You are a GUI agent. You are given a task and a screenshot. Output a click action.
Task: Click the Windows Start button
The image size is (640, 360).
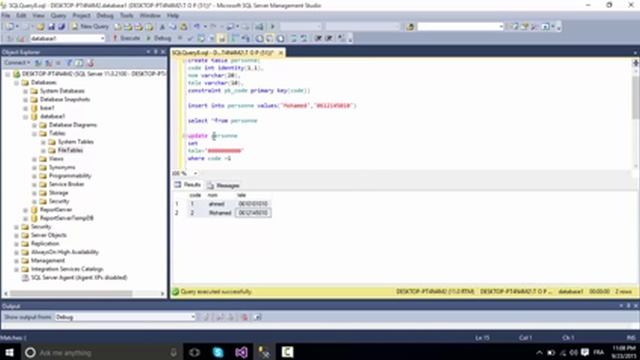click(9, 352)
